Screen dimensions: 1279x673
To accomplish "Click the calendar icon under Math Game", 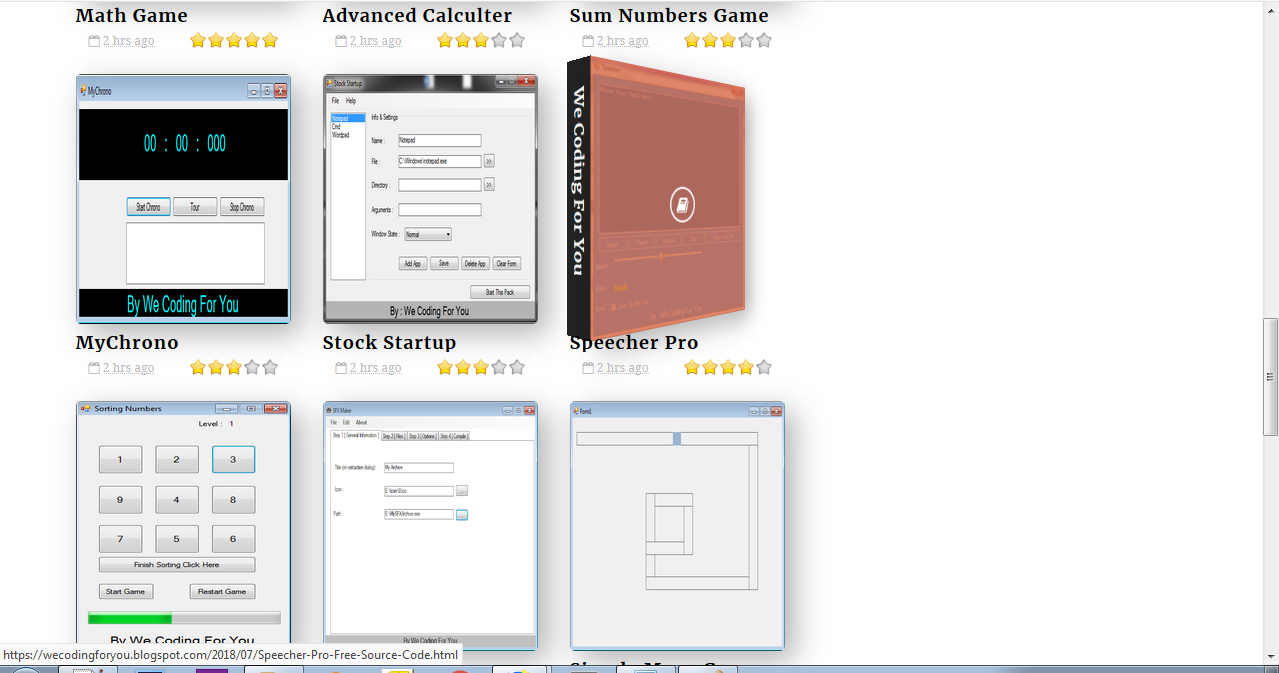I will [94, 41].
